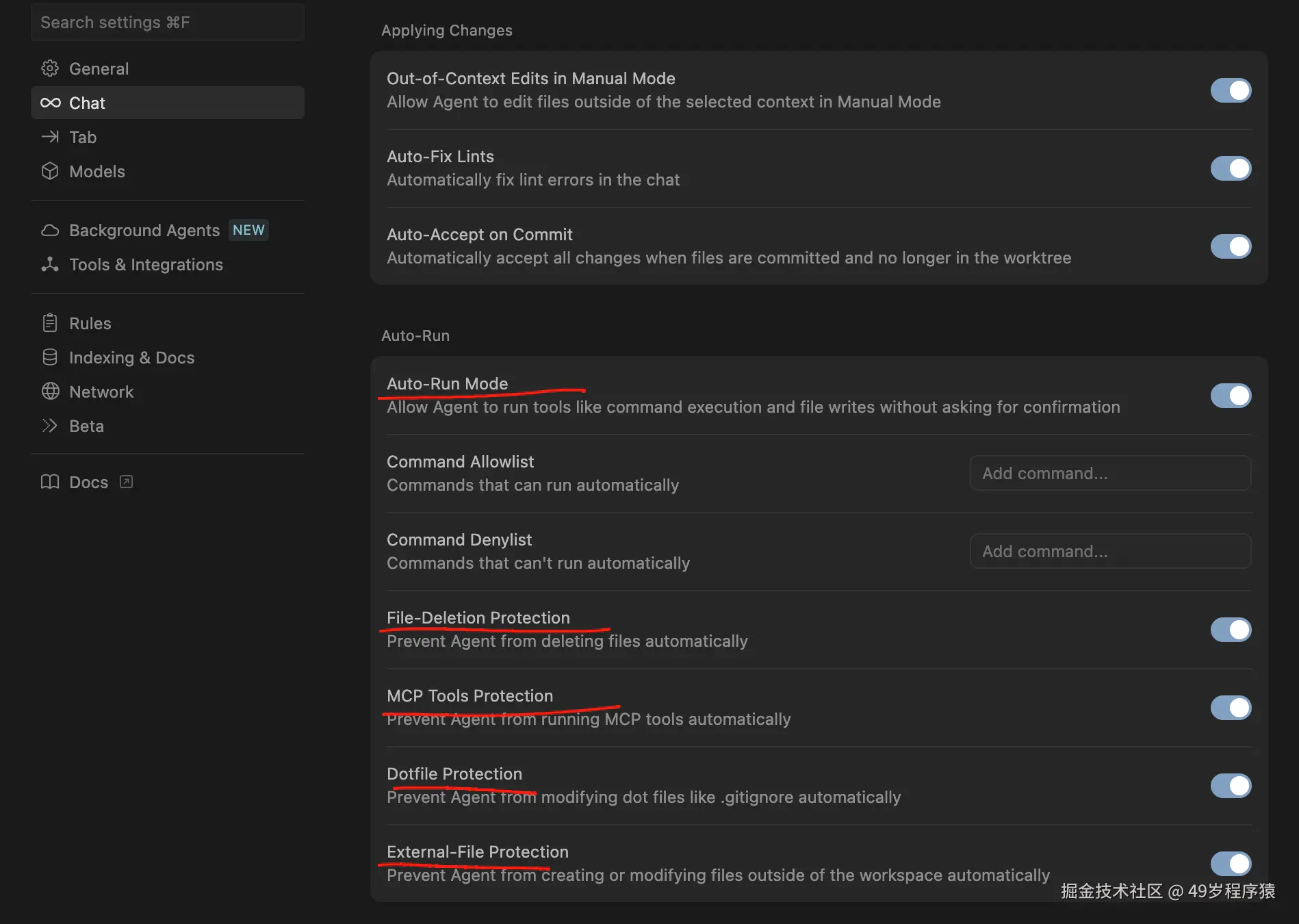Screen dimensions: 1299x924
Task: Toggle Out-of-Context Edits in Manual Mode
Action: click(1231, 90)
